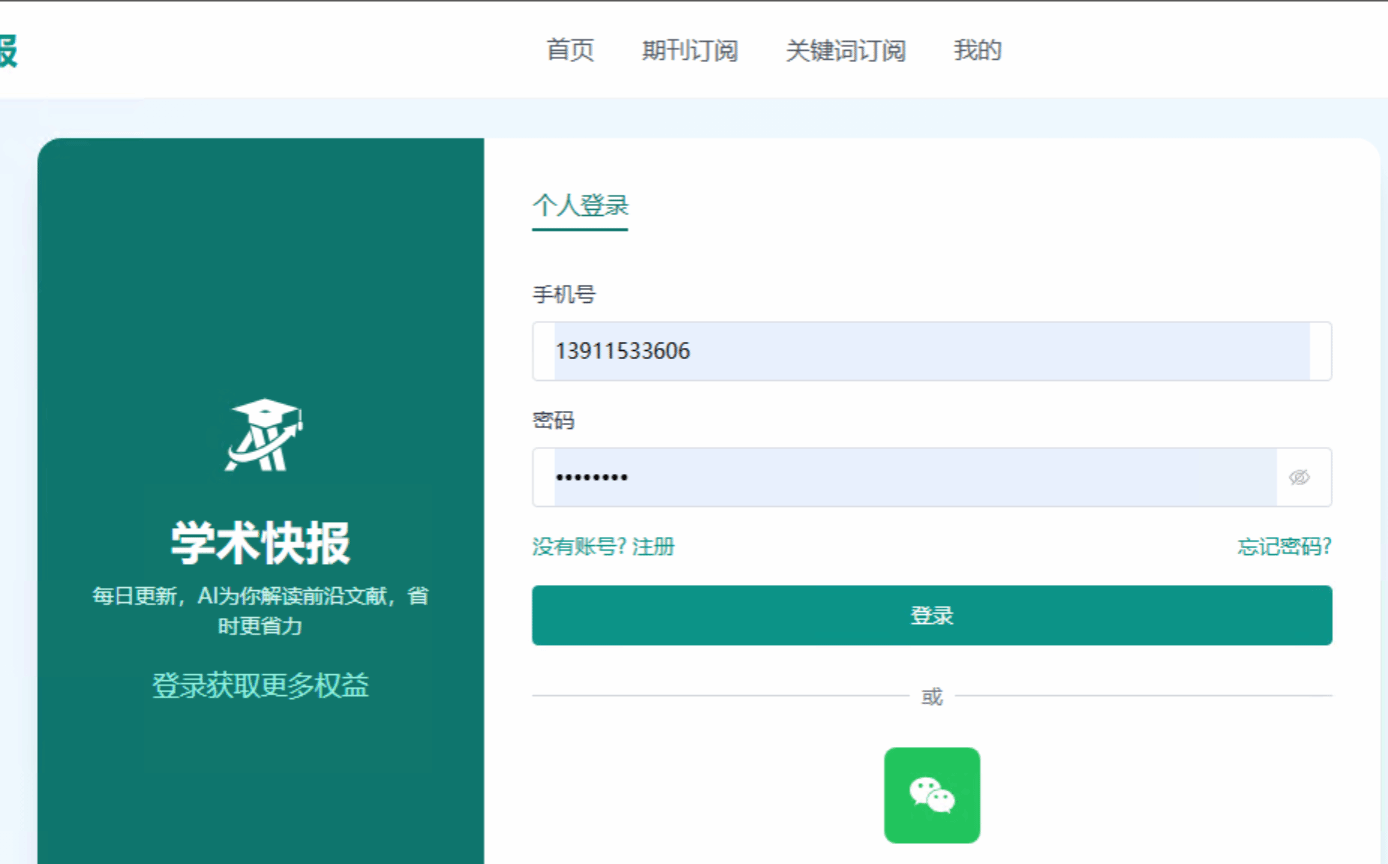
Task: Focus the 手机号 phone number field
Action: click(x=930, y=351)
